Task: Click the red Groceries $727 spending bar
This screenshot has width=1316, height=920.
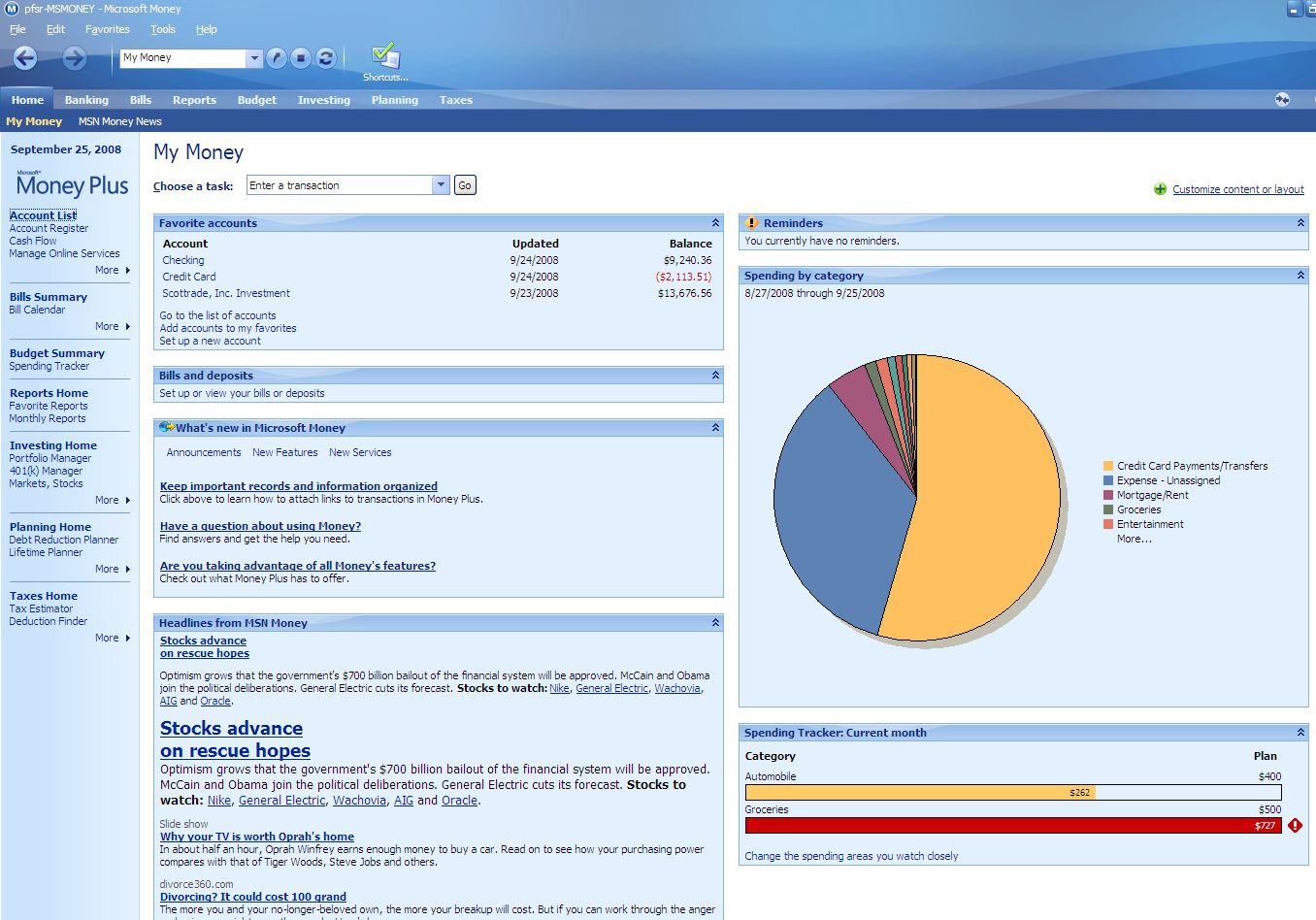Action: click(x=1013, y=826)
